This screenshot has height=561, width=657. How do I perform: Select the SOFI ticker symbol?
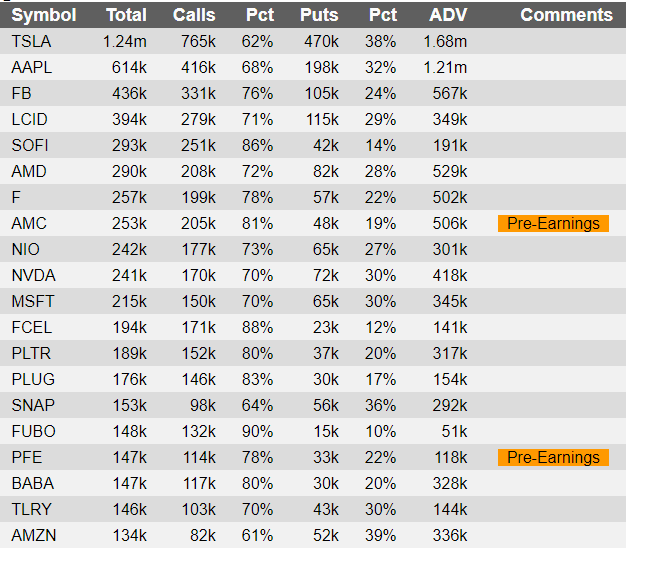(30, 145)
